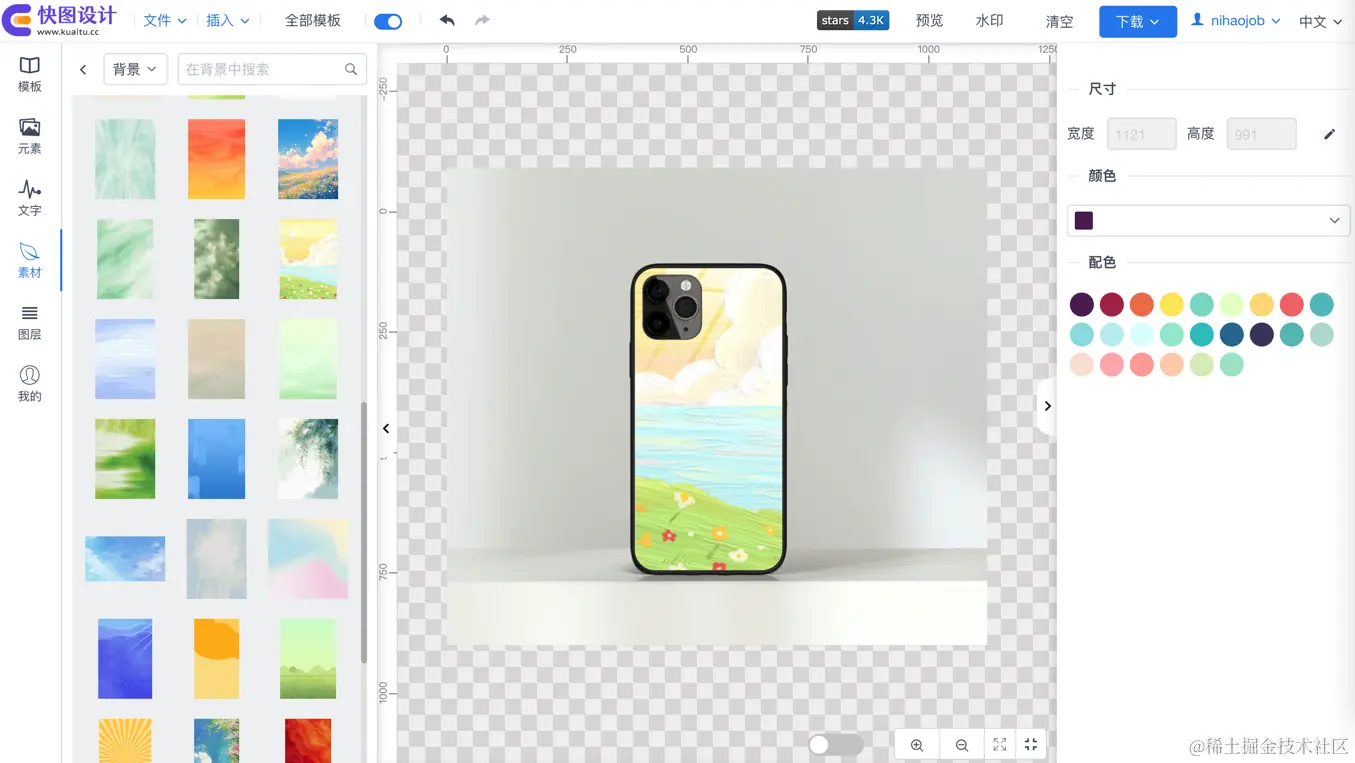1355x763 pixels.
Task: Select the yellow sky meadow background thumbnail
Action: [308, 259]
